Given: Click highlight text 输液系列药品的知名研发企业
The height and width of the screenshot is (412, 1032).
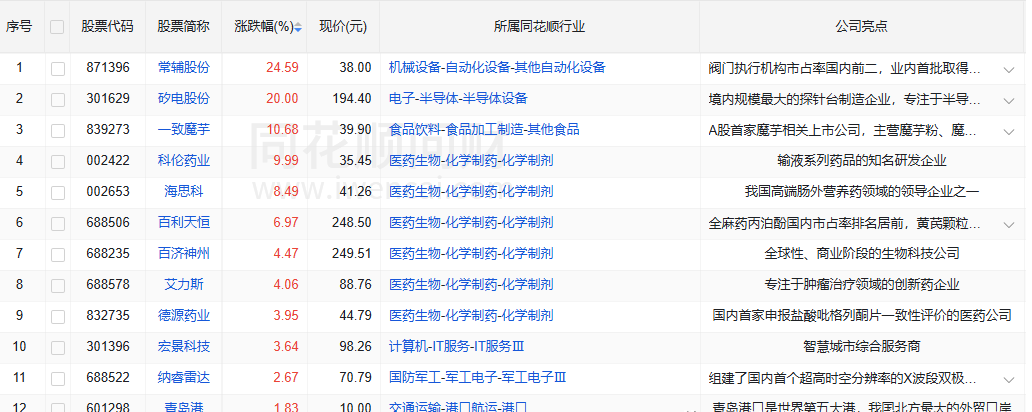Looking at the screenshot, I should (862, 160).
